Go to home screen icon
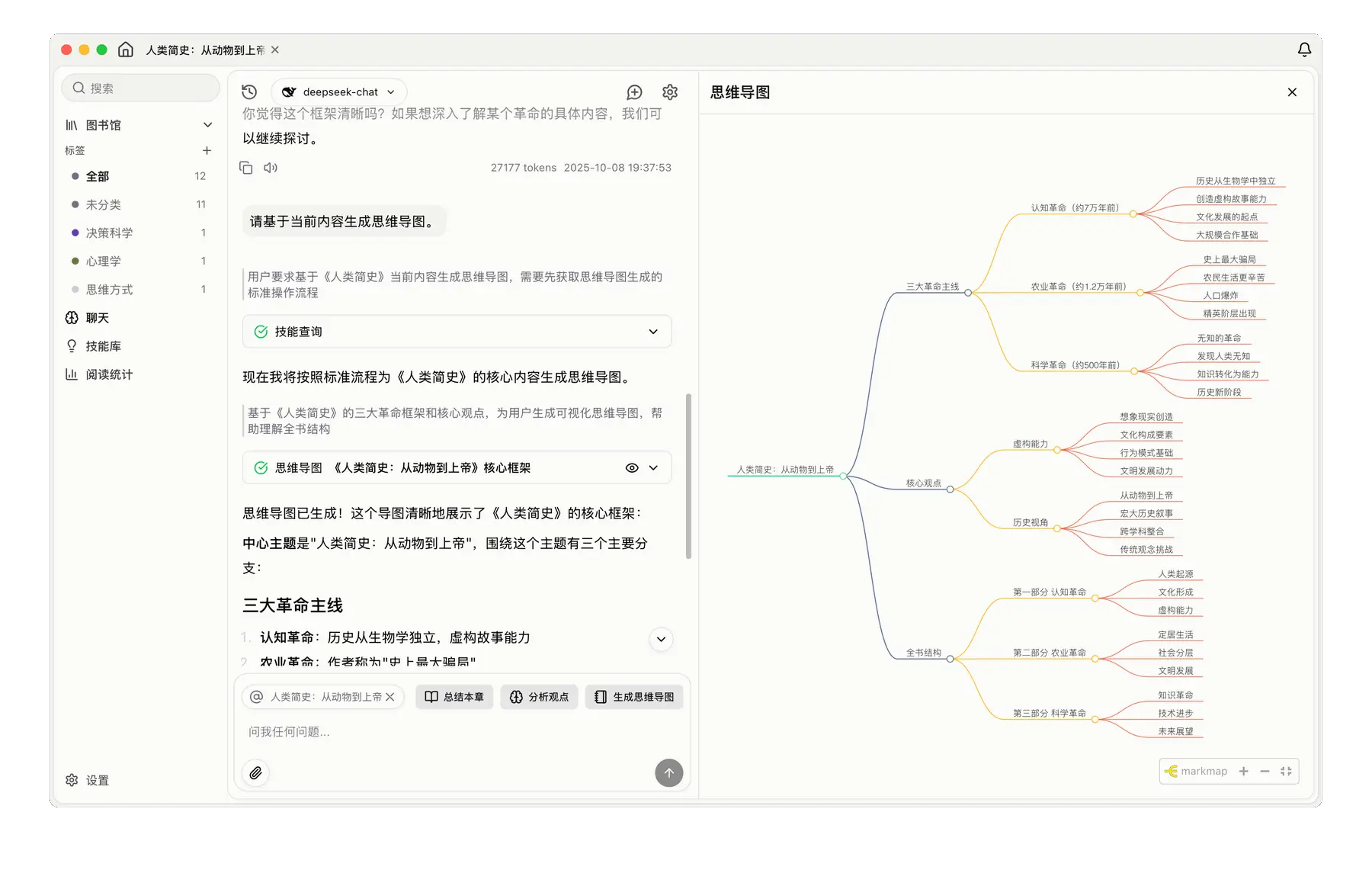 tap(126, 50)
